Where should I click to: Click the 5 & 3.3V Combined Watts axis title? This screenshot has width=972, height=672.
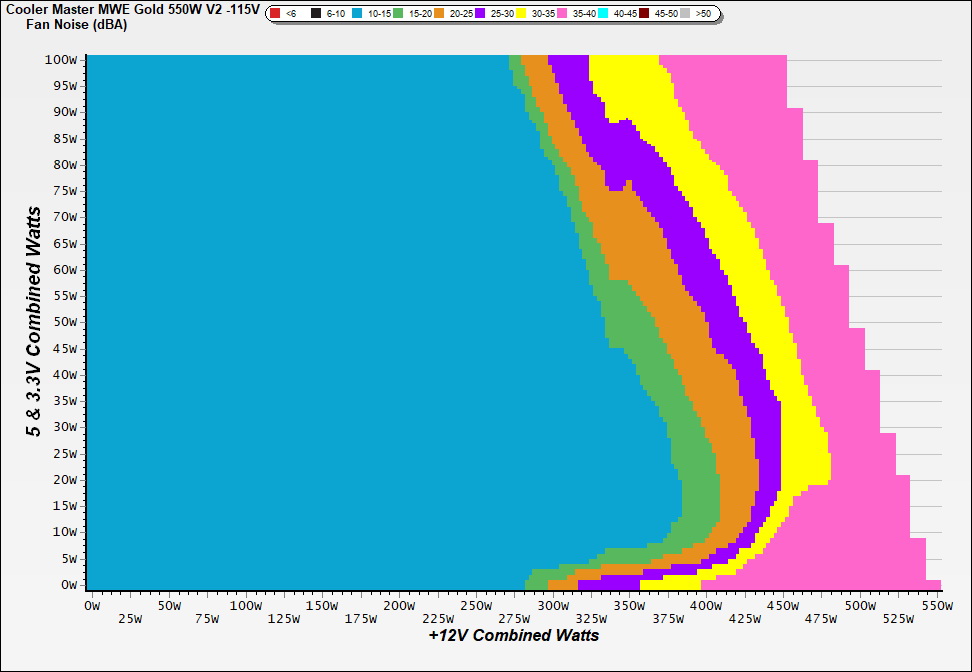coord(34,322)
